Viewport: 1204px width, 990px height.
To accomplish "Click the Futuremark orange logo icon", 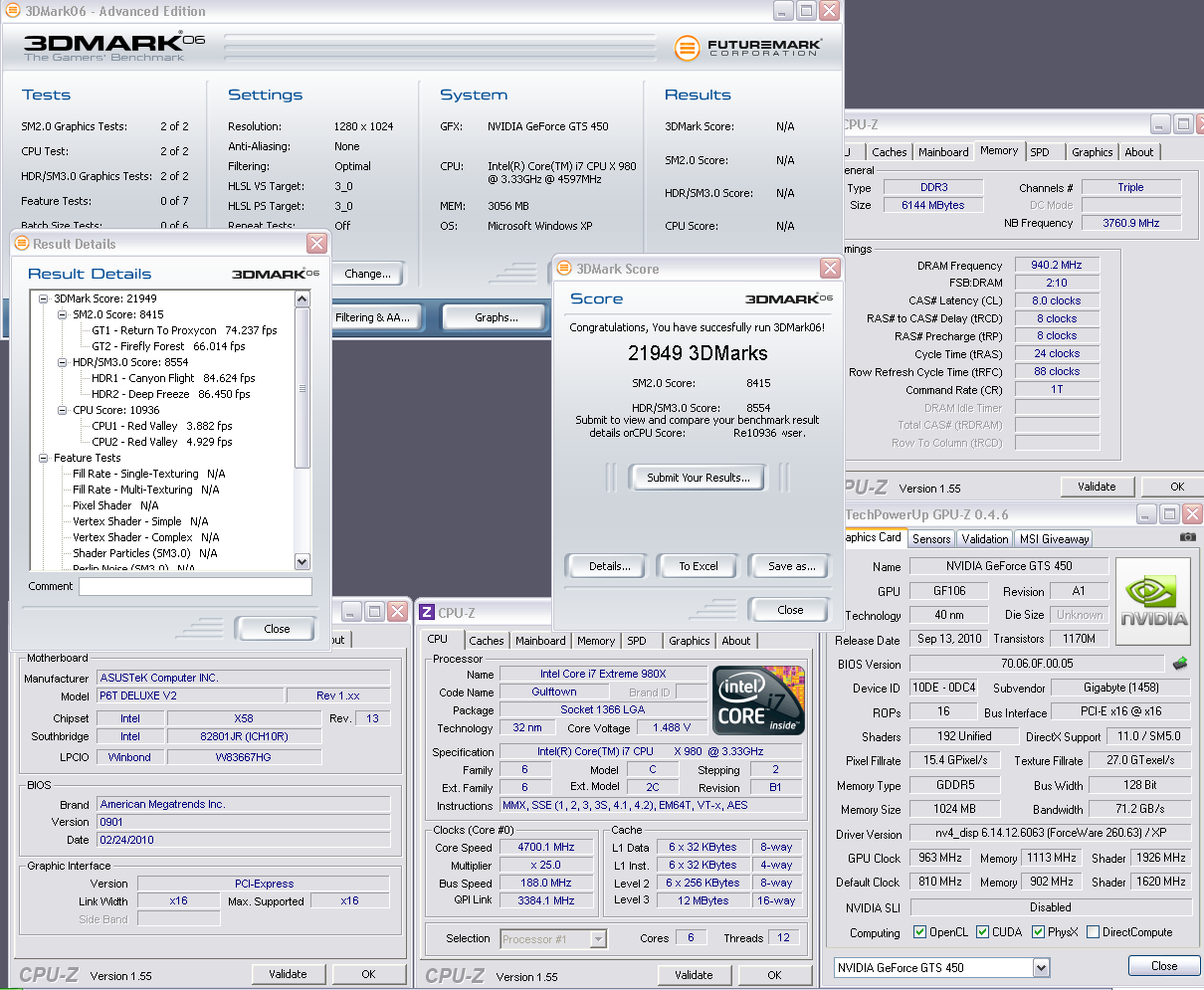I will click(687, 48).
